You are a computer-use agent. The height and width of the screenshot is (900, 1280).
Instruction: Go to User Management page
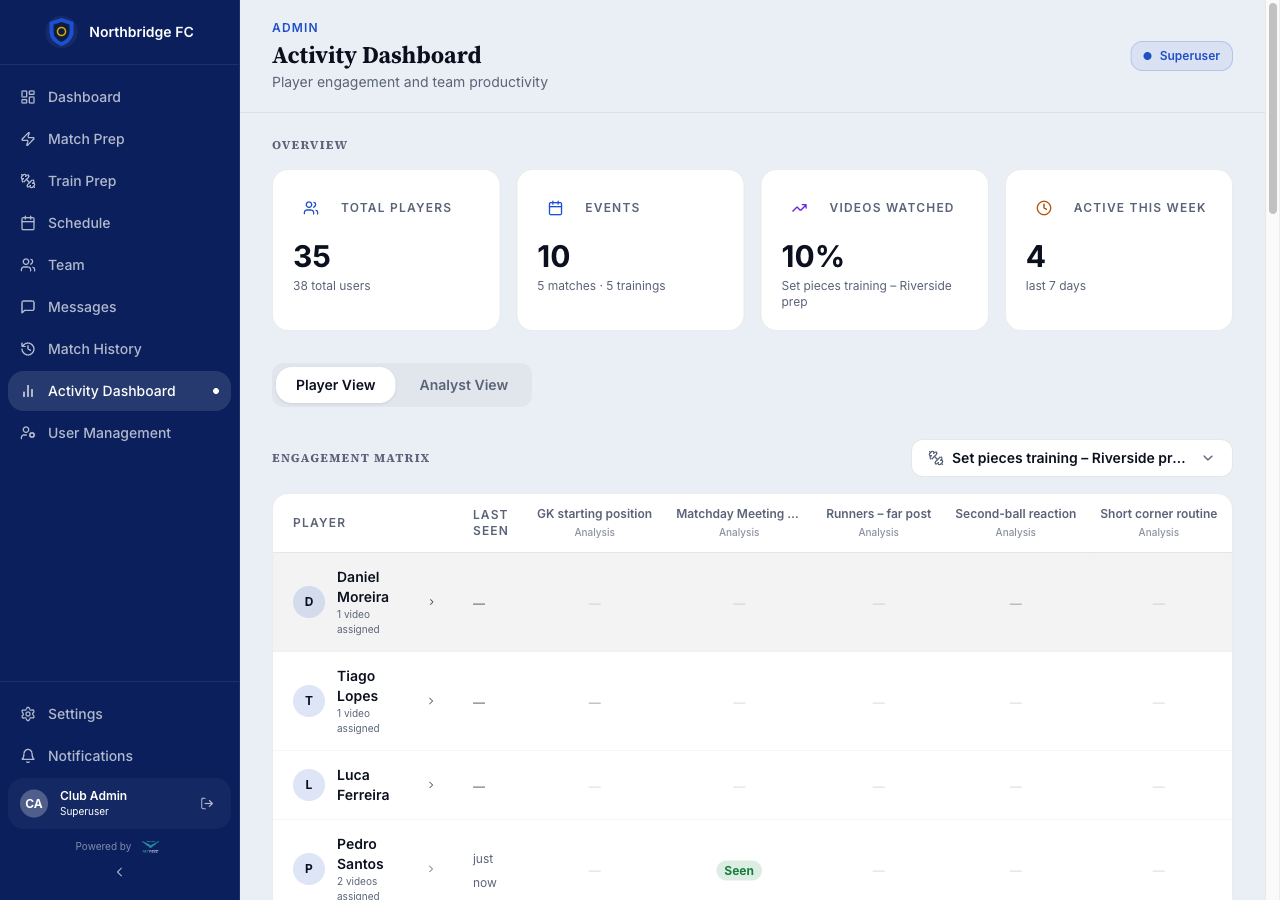point(119,433)
